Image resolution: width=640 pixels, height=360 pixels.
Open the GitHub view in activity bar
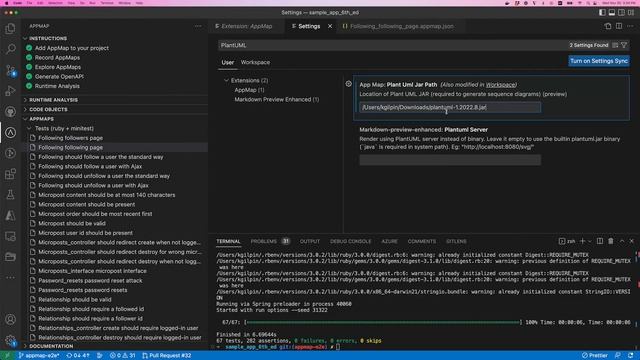pos(10,112)
